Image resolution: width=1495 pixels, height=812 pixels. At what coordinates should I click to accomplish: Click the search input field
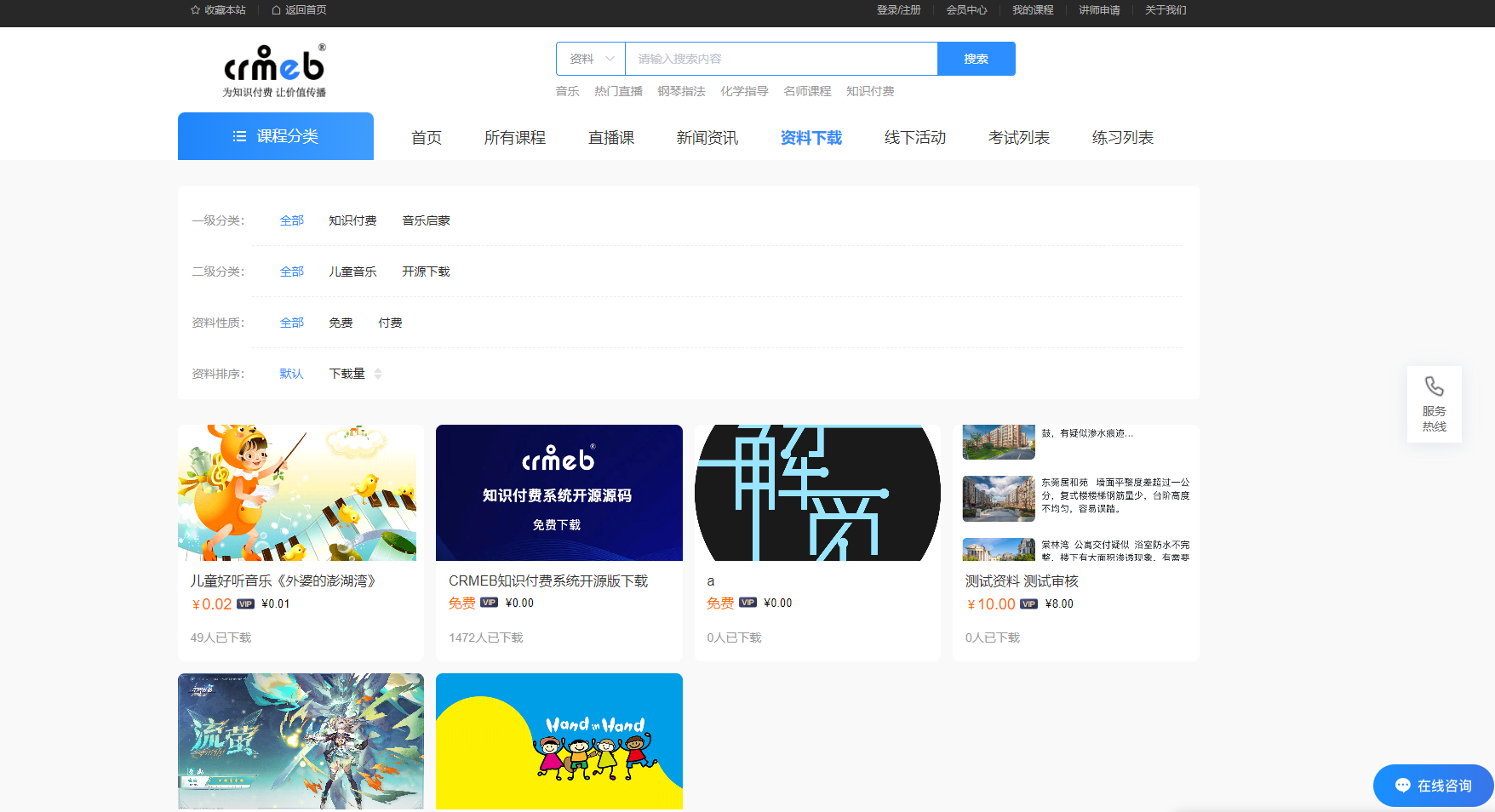tap(781, 59)
